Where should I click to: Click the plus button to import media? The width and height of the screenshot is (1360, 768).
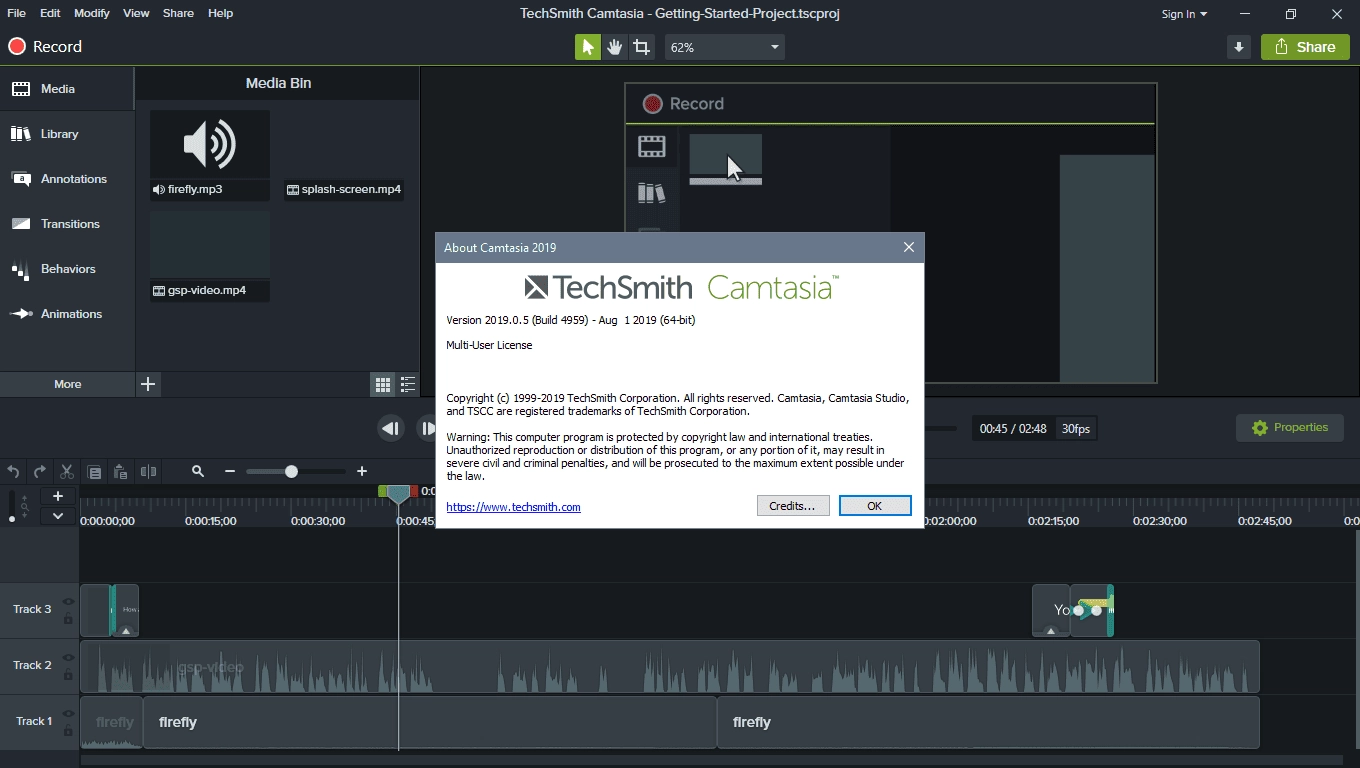point(148,384)
